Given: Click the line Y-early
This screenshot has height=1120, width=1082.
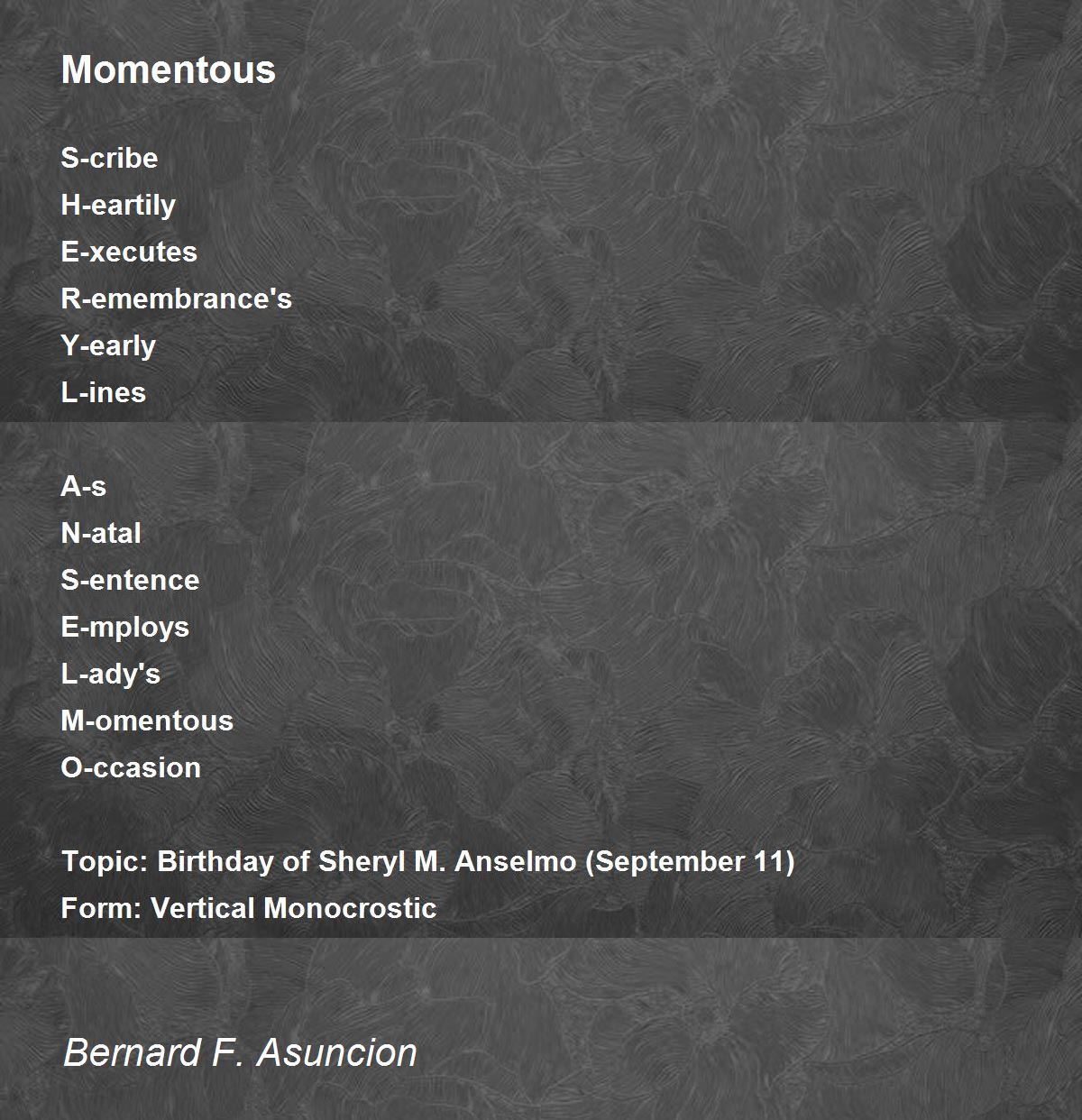Looking at the screenshot, I should 108,345.
